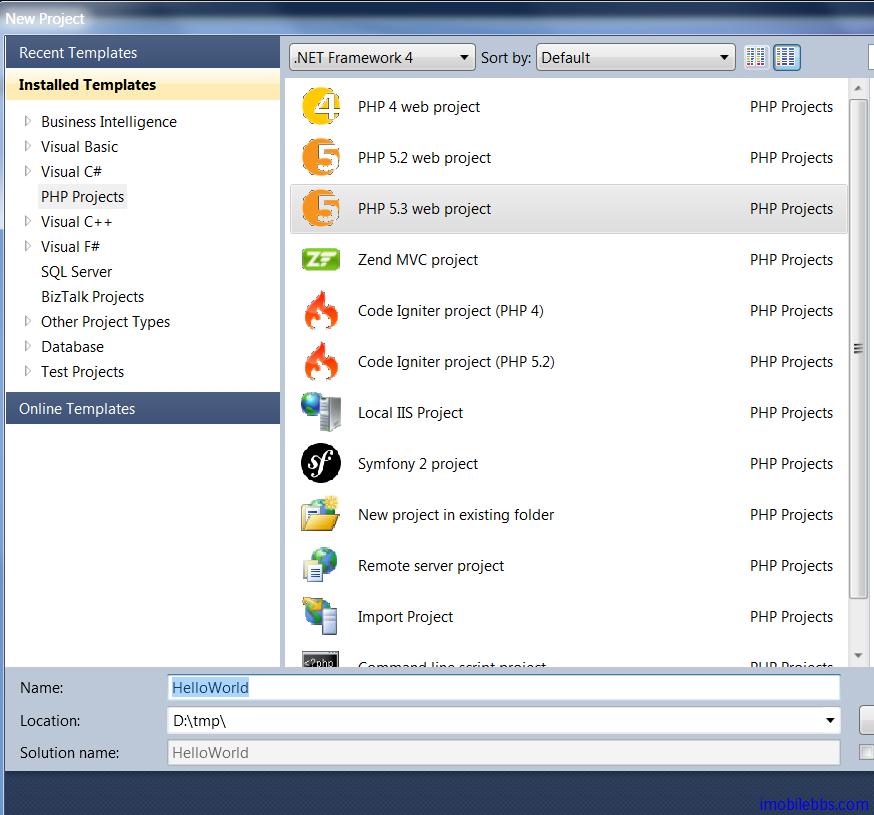874x815 pixels.
Task: Switch to small icons view
Action: [x=756, y=58]
